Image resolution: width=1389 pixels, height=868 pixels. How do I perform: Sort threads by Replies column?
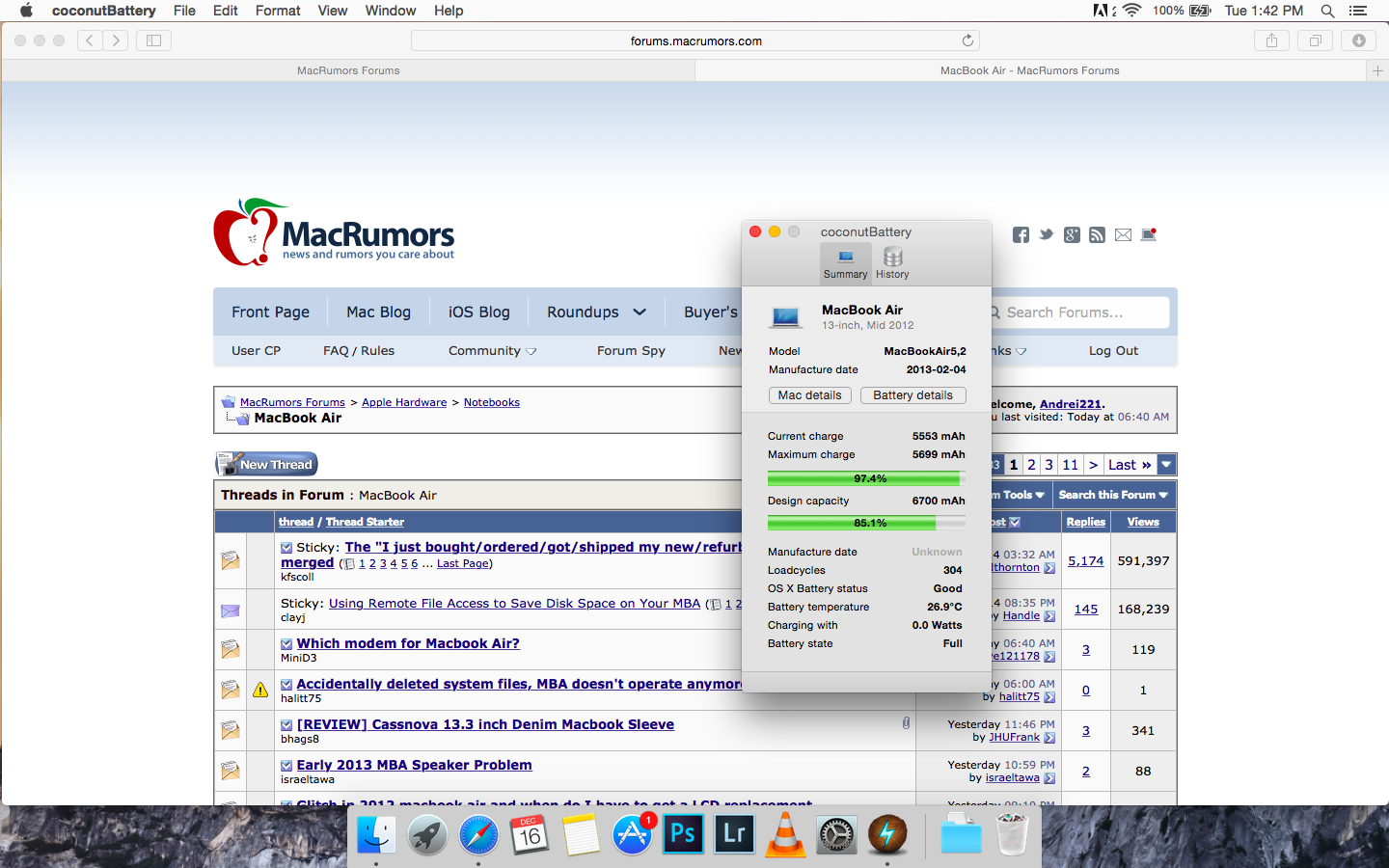pos(1086,522)
